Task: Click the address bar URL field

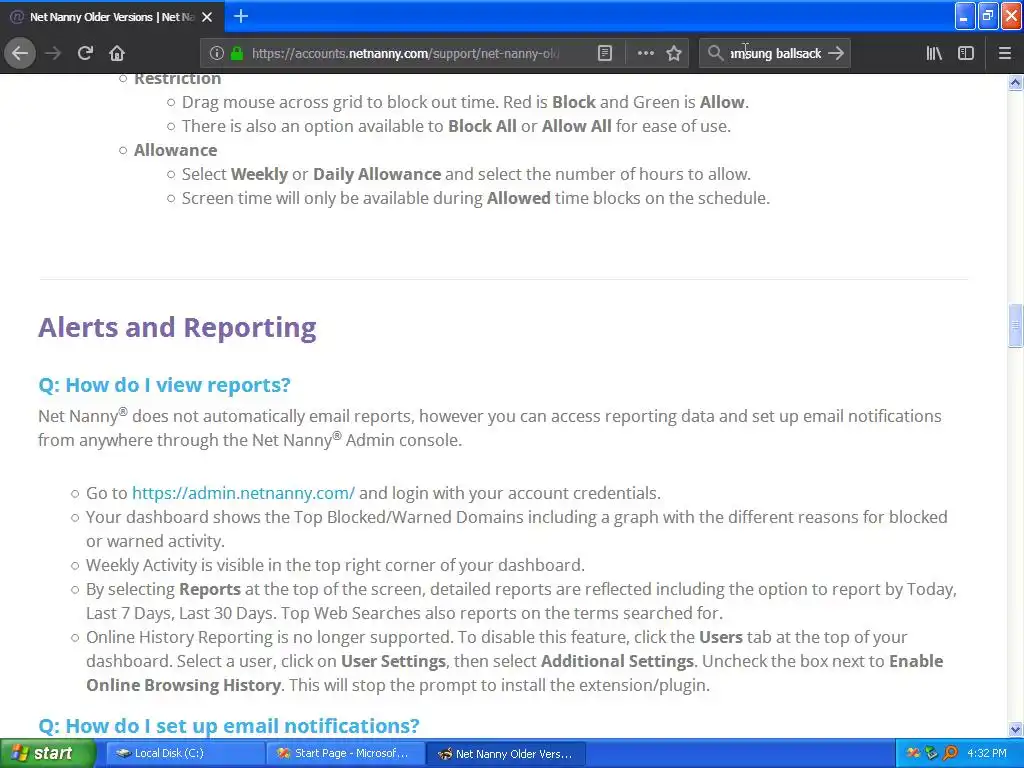Action: point(405,53)
